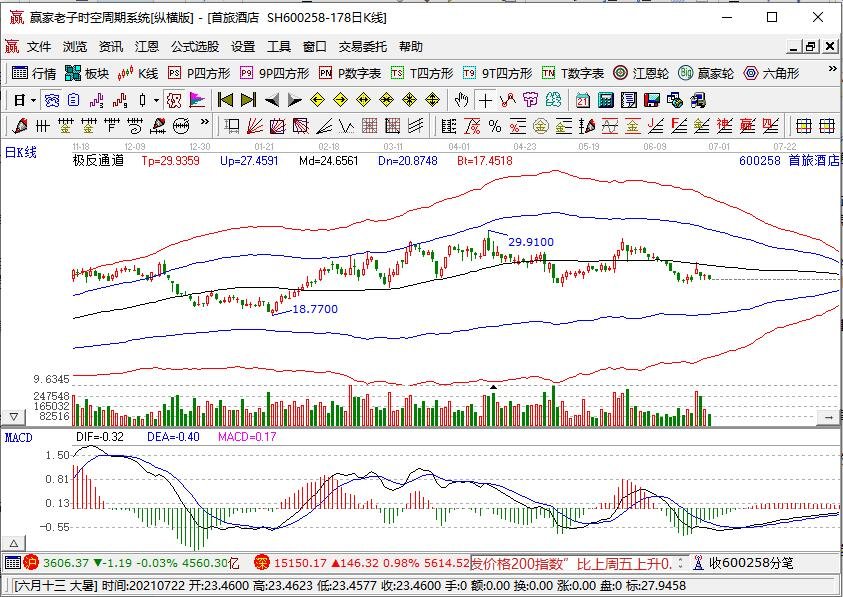Click the red zigzag wave icon
The width and height of the screenshot is (843, 597).
coord(508,100)
